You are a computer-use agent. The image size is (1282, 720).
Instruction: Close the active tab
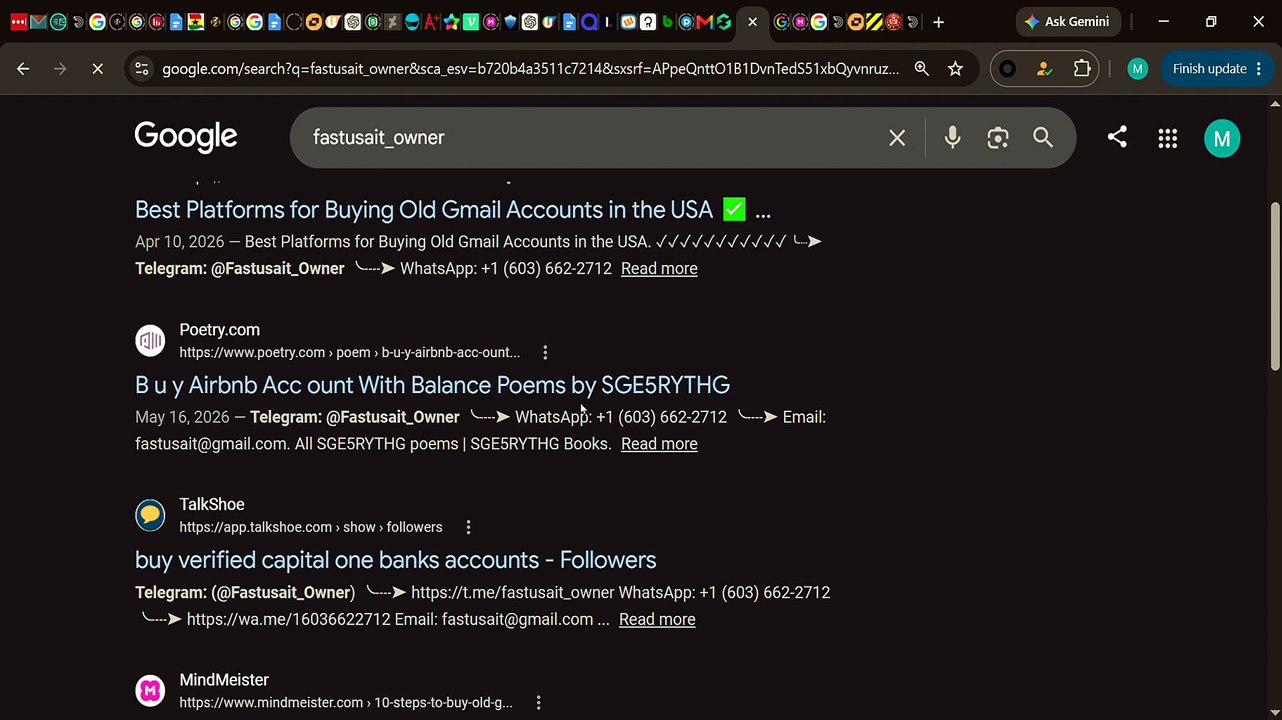coord(752,22)
